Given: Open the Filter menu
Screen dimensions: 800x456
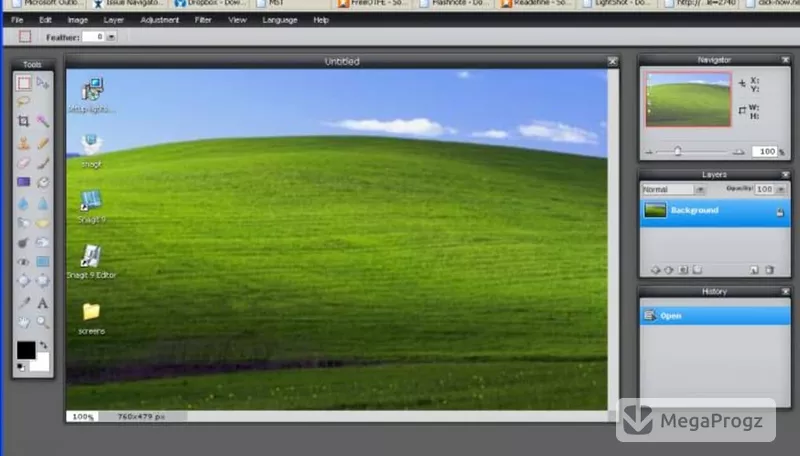Looking at the screenshot, I should pos(203,20).
